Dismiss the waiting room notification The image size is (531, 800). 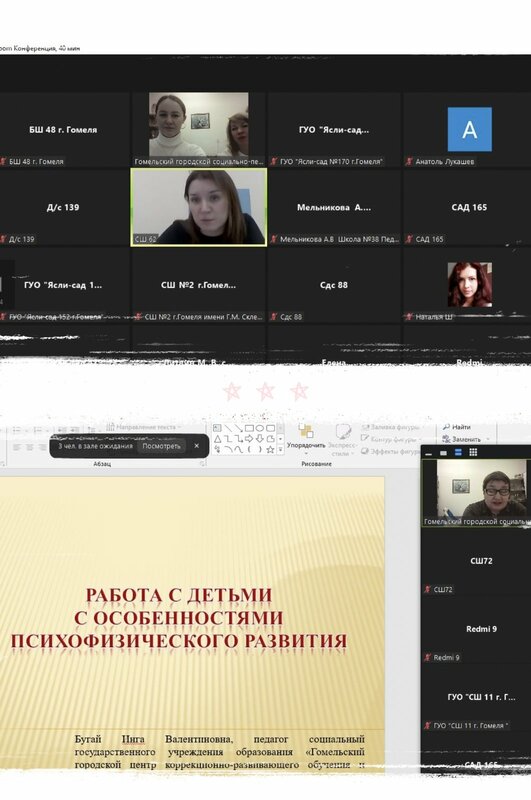click(197, 446)
